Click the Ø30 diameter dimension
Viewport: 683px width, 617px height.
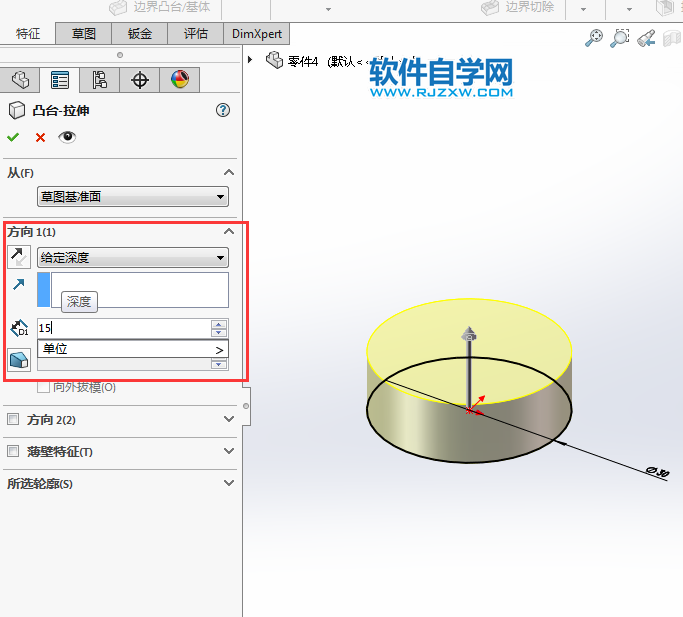point(657,472)
